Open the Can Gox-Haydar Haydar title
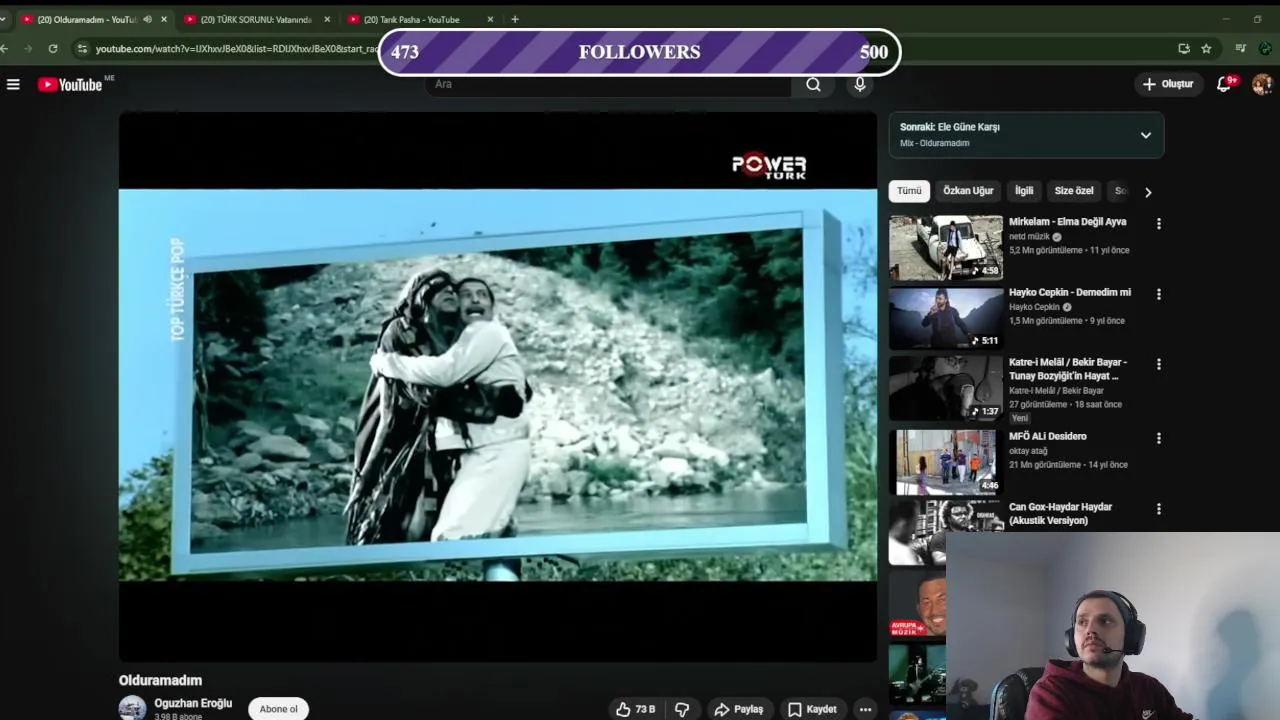1280x720 pixels. click(x=1060, y=514)
